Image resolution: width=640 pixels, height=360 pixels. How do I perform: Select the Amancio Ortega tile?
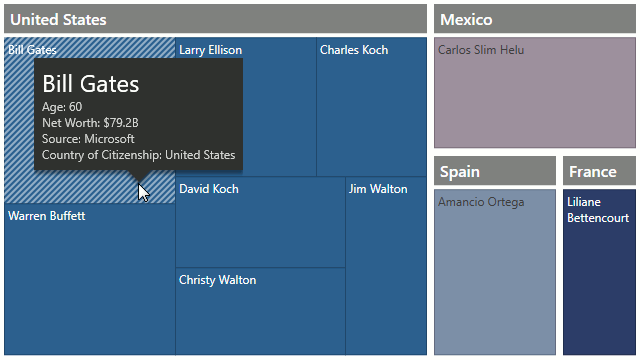495,272
